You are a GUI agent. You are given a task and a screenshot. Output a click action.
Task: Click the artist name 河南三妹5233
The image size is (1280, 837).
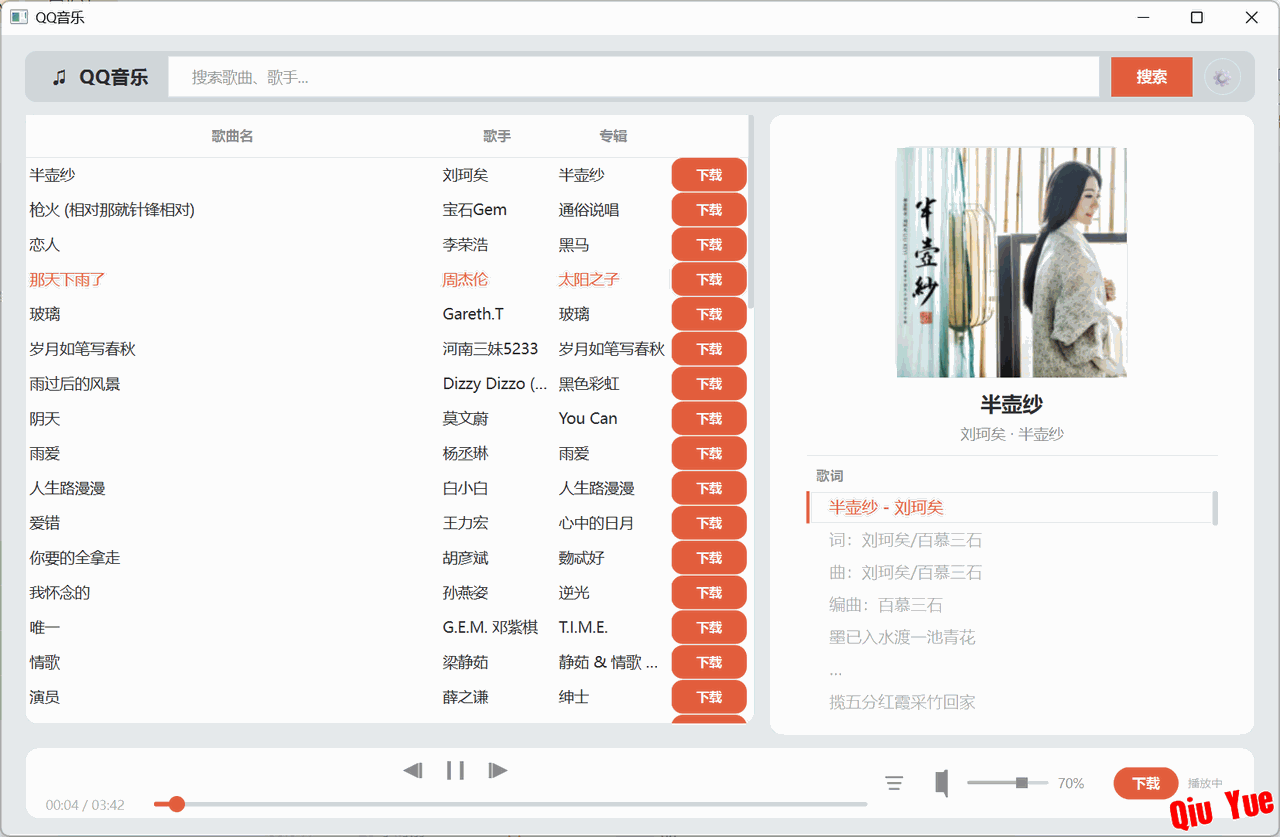click(x=491, y=349)
